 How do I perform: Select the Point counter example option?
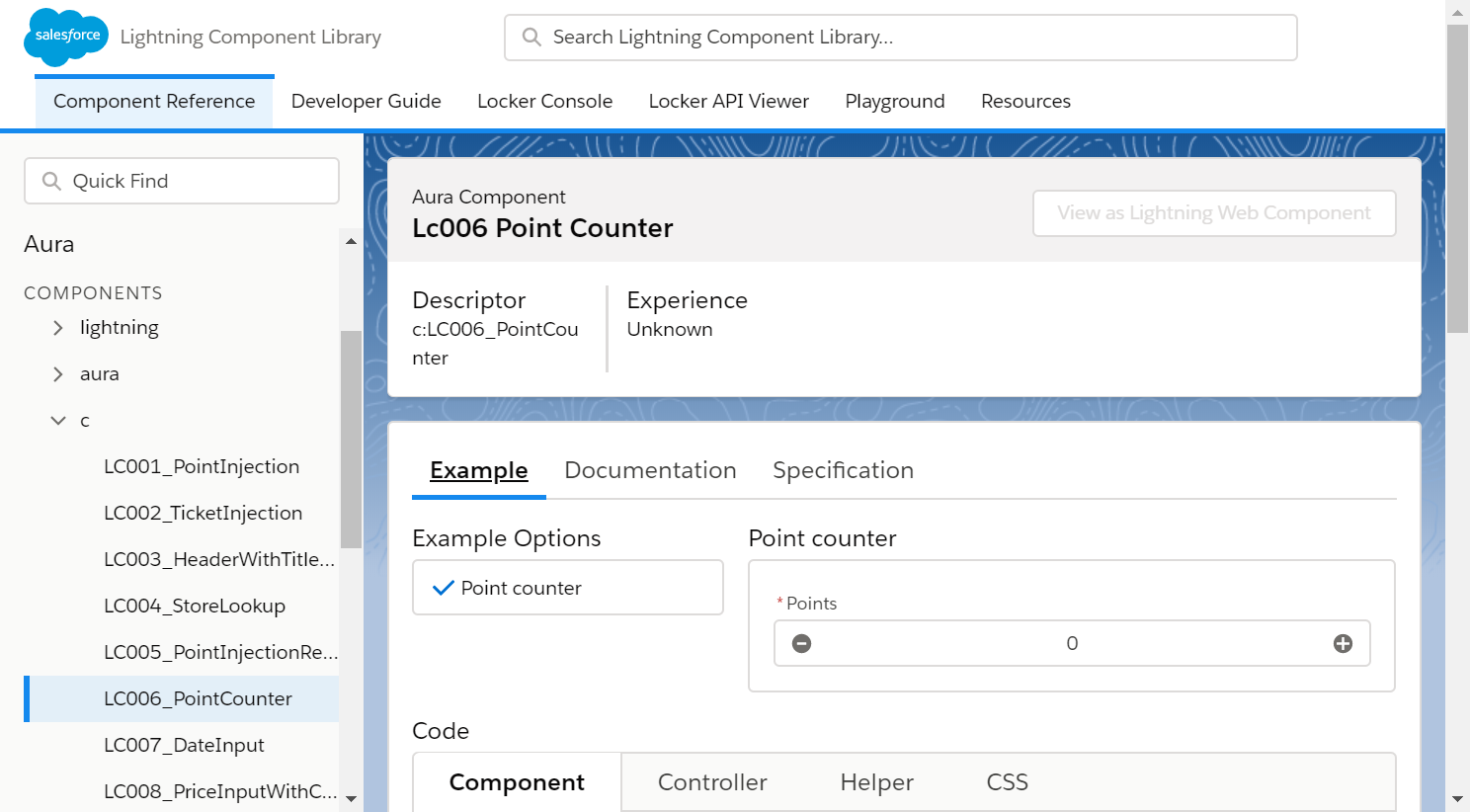click(x=568, y=588)
